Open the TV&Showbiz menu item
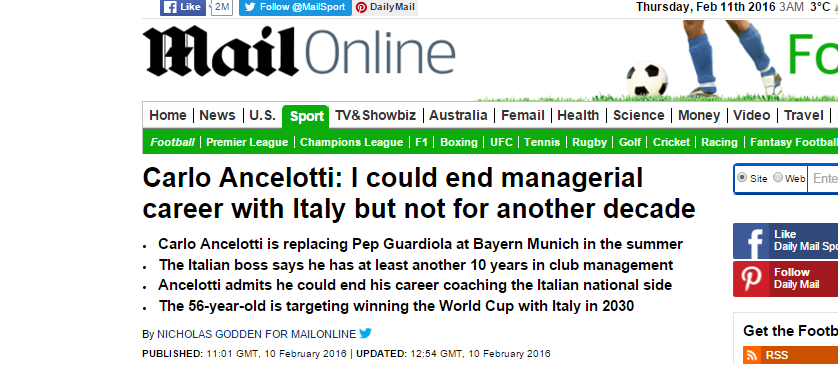The width and height of the screenshot is (838, 365). [375, 115]
